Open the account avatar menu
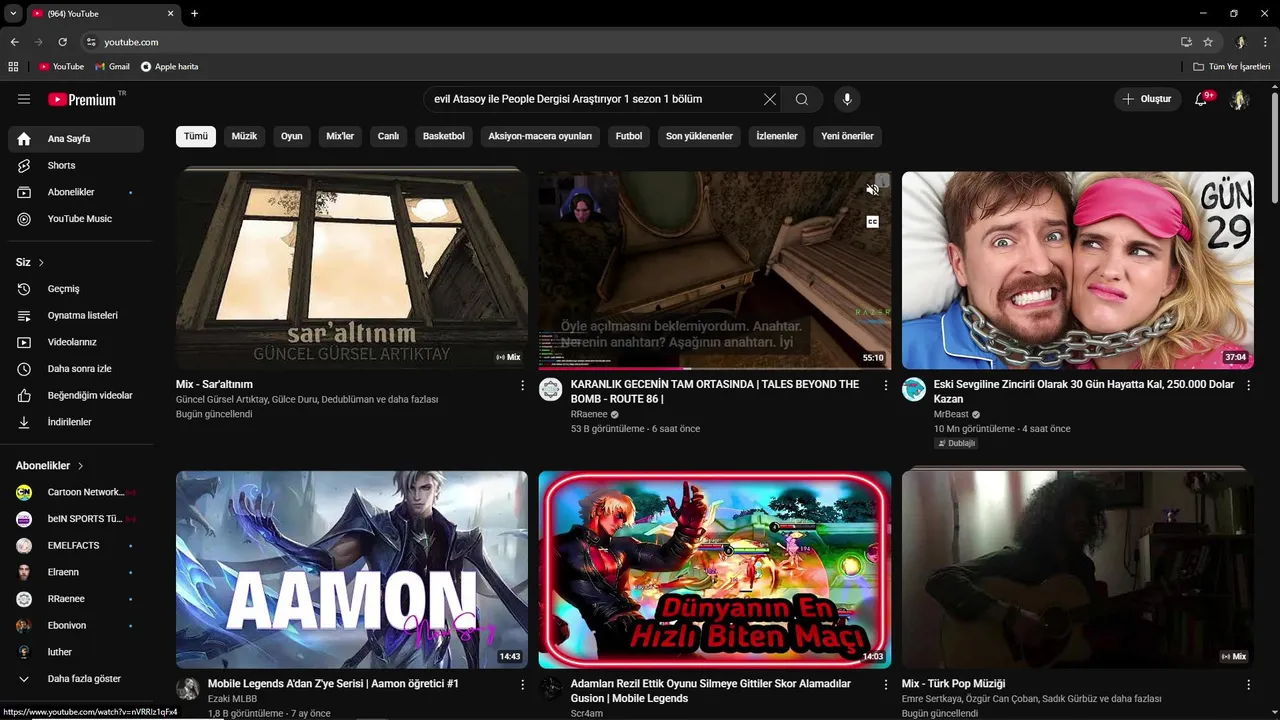Viewport: 1280px width, 720px height. tap(1239, 99)
